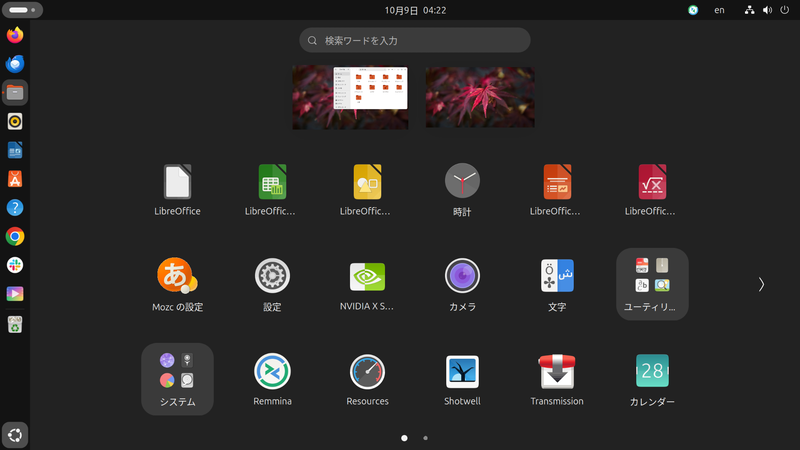
Task: Open the video player dock icon
Action: [x=15, y=294]
